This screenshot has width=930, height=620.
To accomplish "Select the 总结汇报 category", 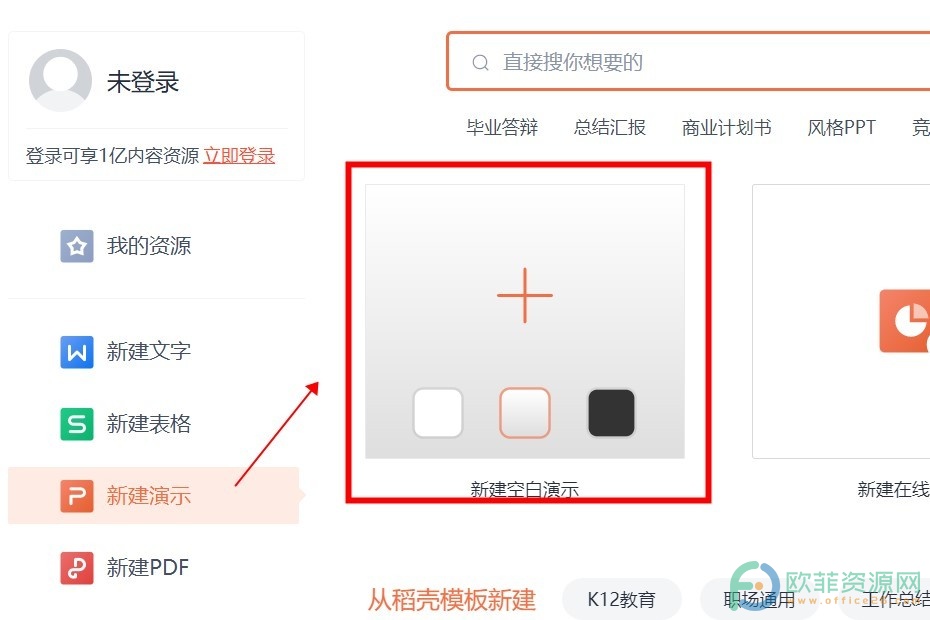I will 610,127.
